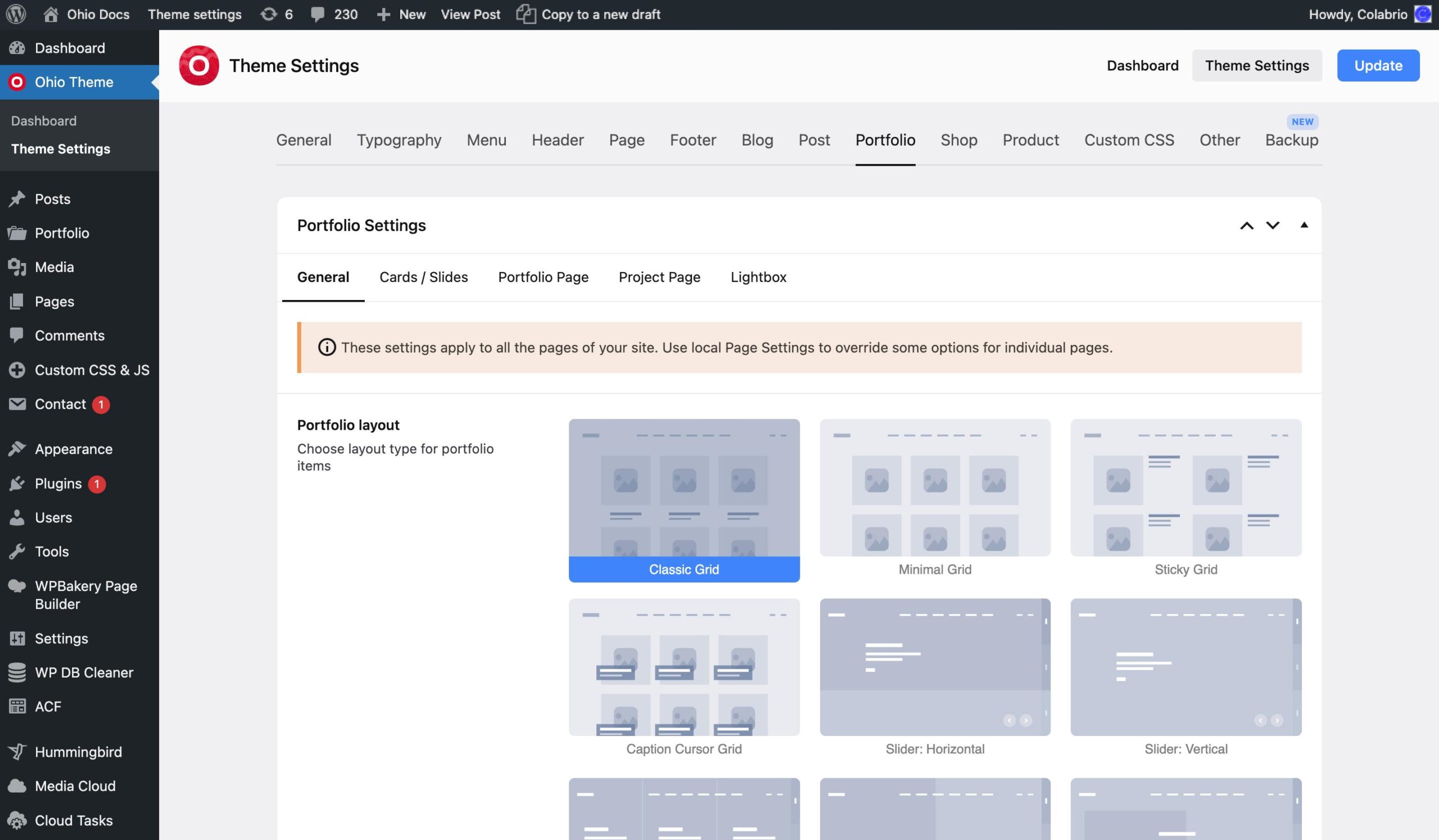Select Classic Grid portfolio layout
Screen dimensions: 1439x840
pos(684,501)
